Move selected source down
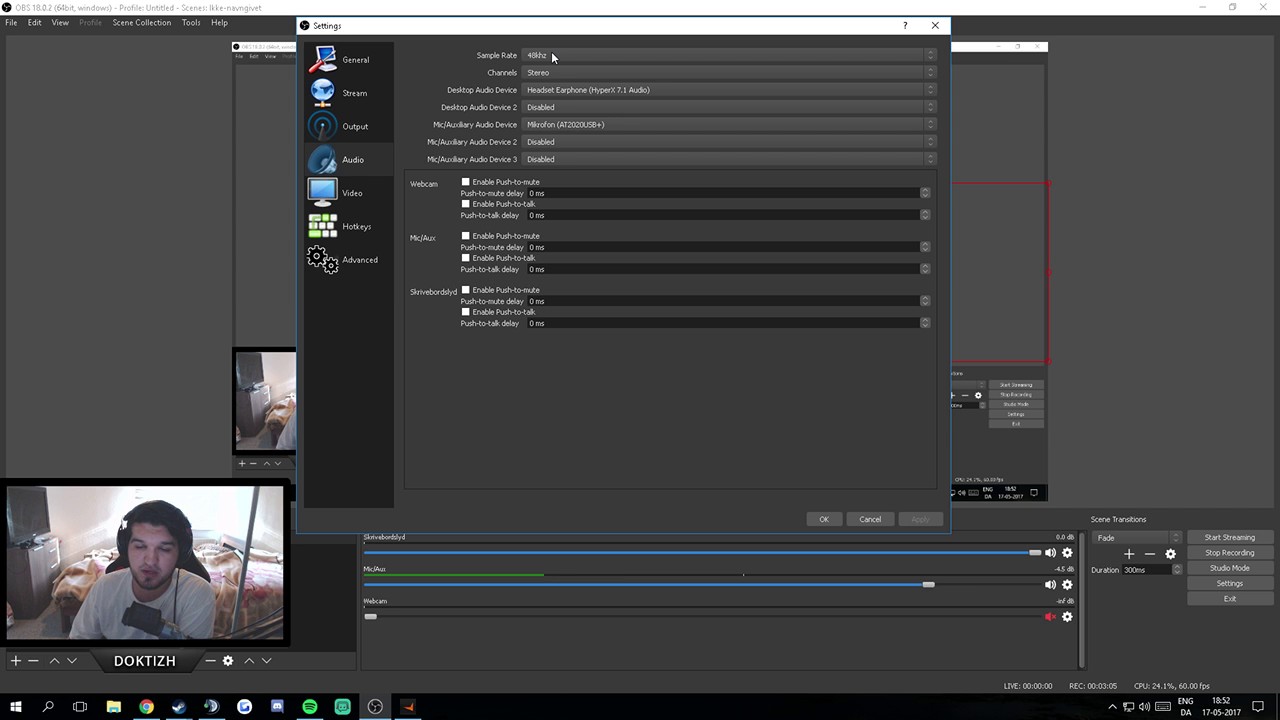The image size is (1280, 720). [x=266, y=661]
